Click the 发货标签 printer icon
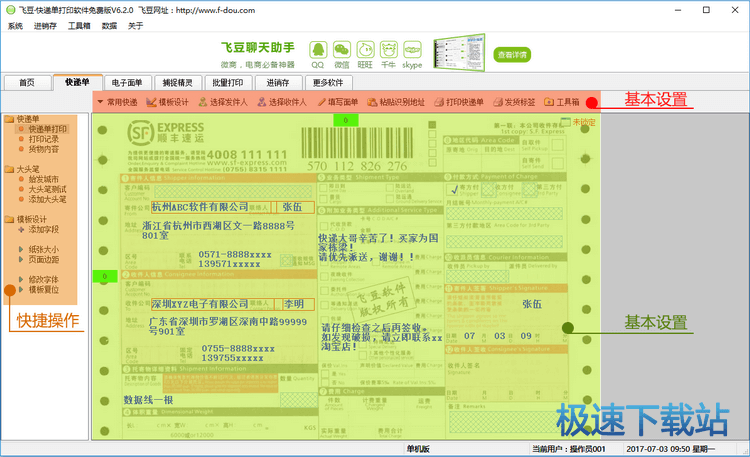 tap(498, 102)
